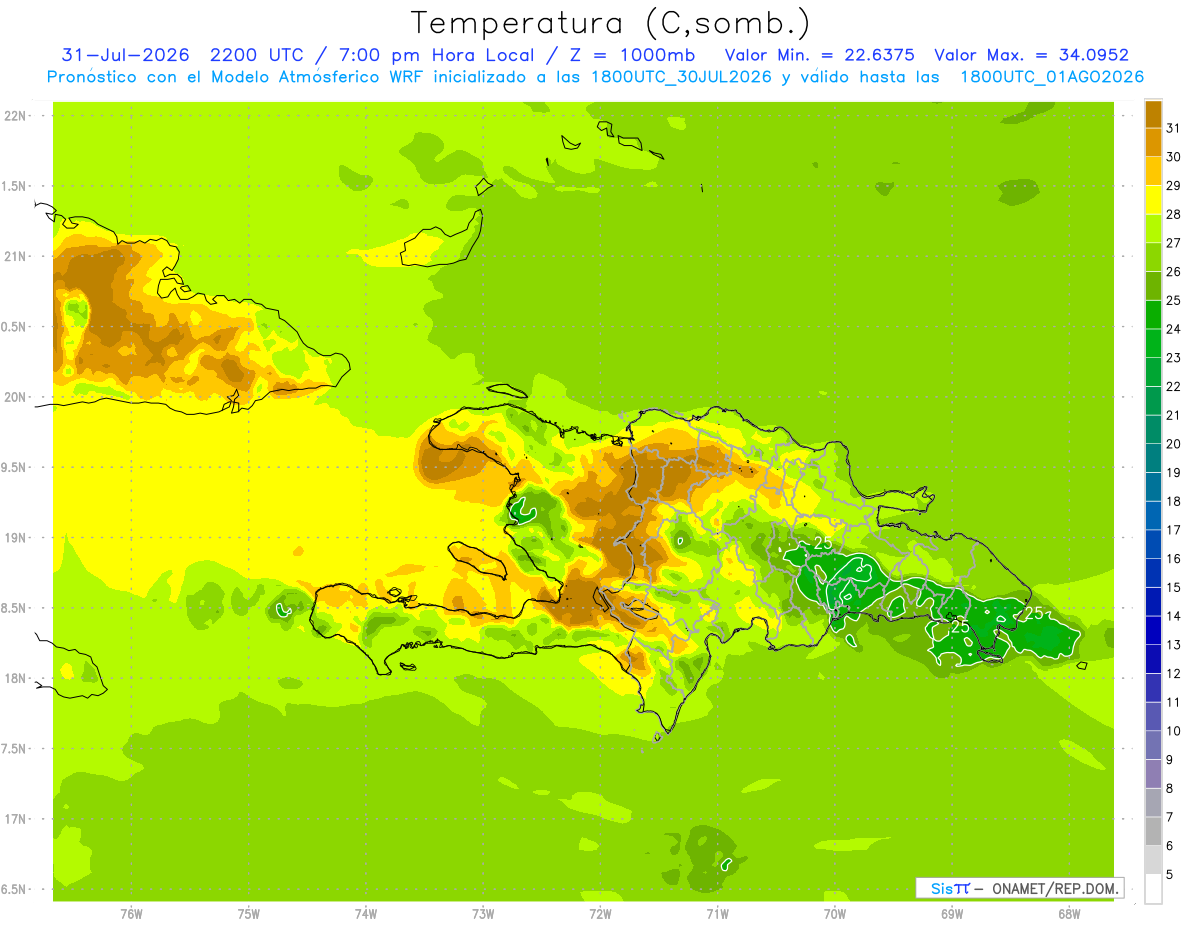Click the "2200 UTC" time text
This screenshot has width=1200, height=927.
tap(256, 55)
